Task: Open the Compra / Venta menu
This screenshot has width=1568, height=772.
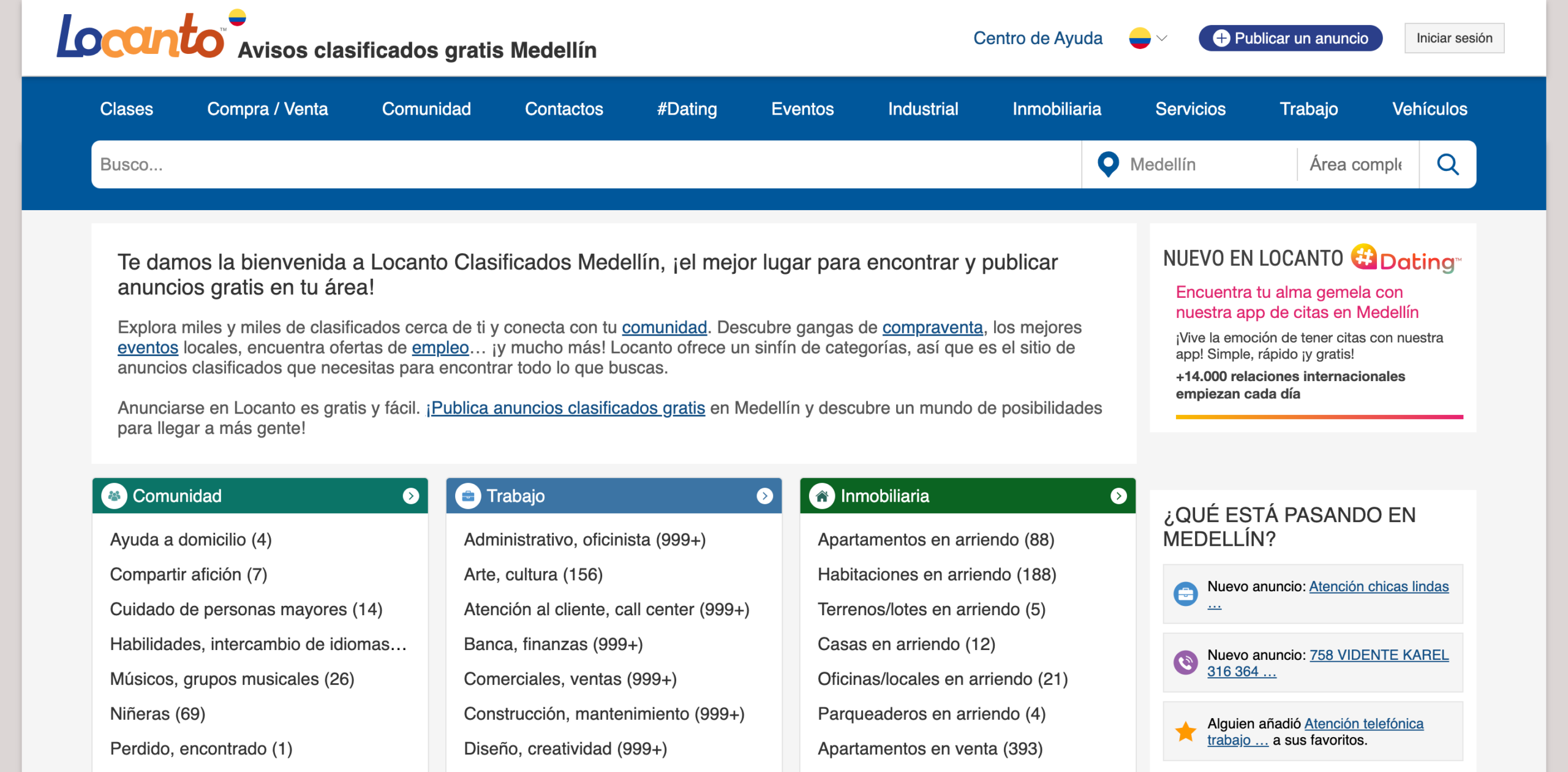Action: click(x=267, y=109)
